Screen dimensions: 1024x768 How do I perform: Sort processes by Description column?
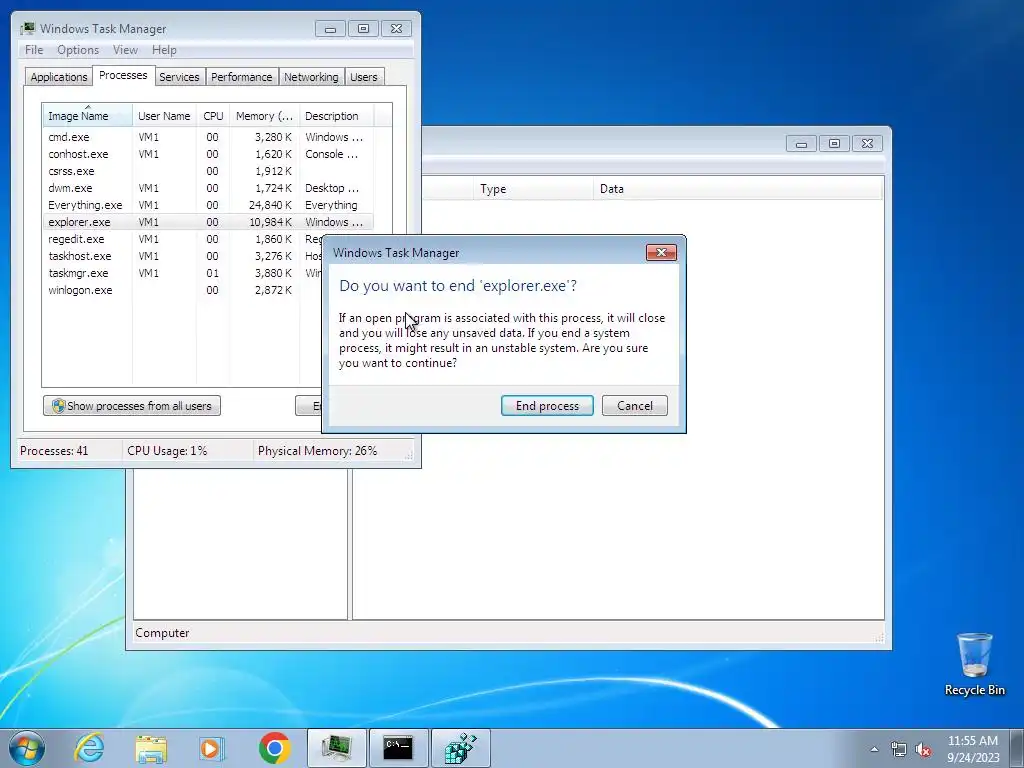pos(336,116)
